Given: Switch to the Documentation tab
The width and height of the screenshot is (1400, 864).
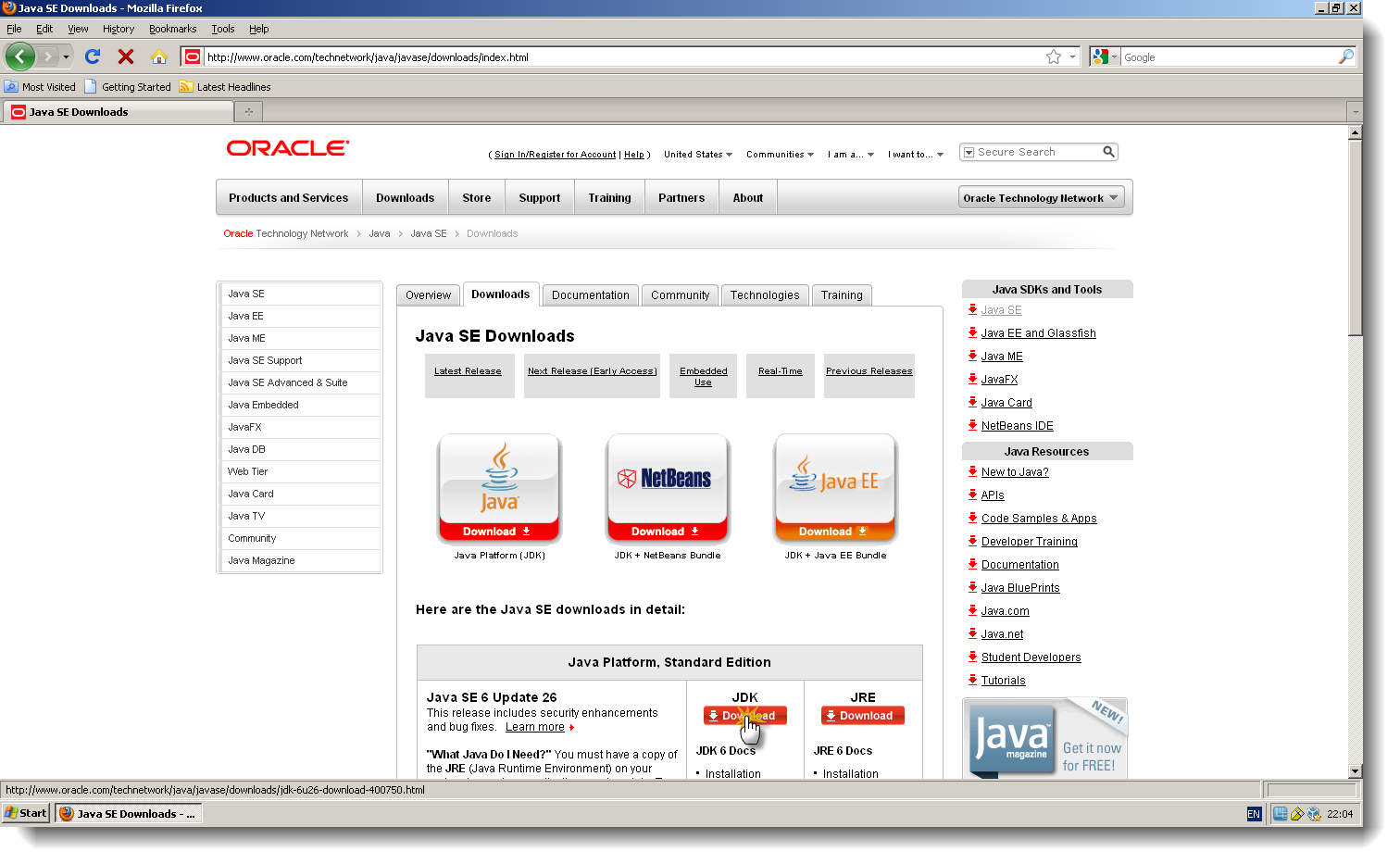Looking at the screenshot, I should [590, 294].
